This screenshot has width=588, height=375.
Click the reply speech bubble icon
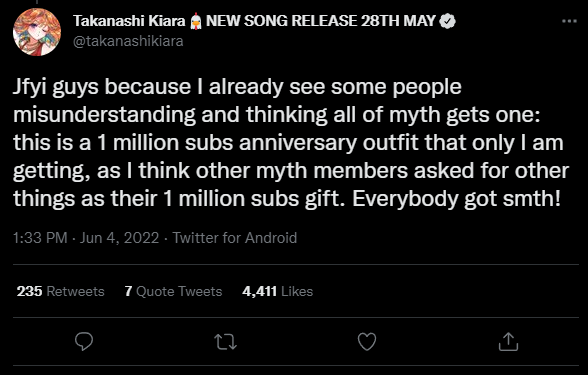pos(84,342)
